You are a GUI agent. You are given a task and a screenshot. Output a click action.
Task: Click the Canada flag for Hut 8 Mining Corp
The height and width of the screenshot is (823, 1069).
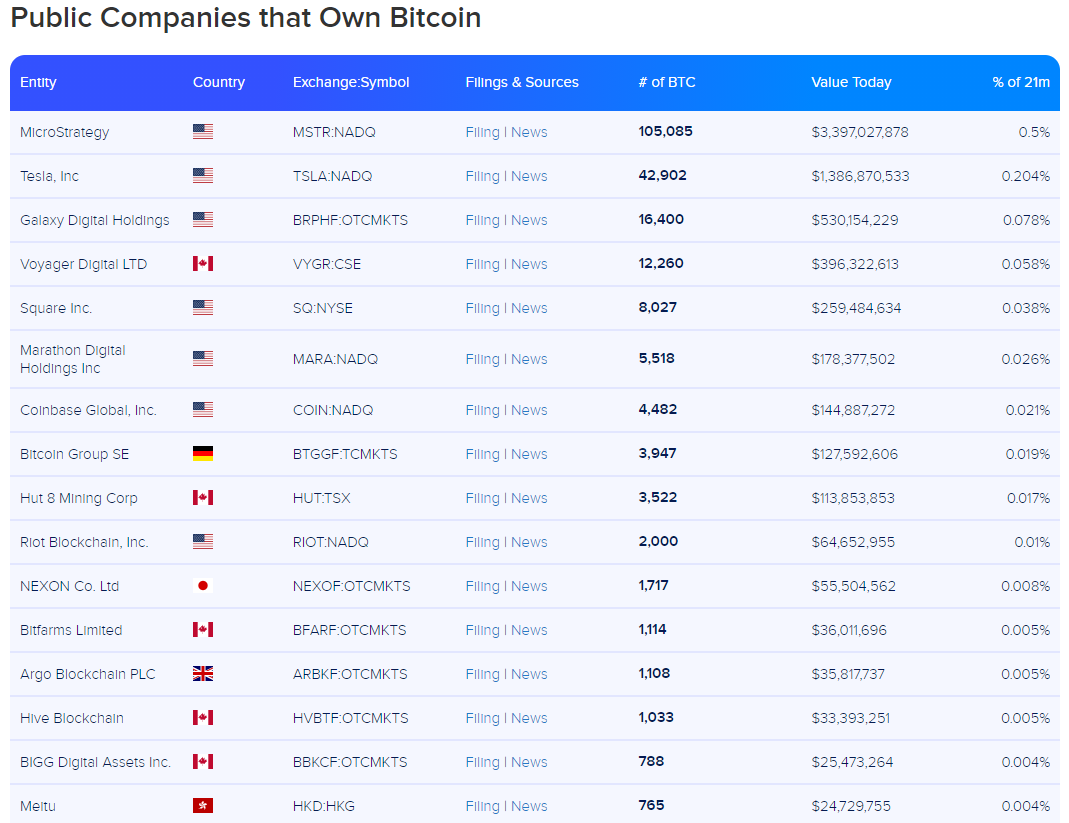pyautogui.click(x=203, y=498)
